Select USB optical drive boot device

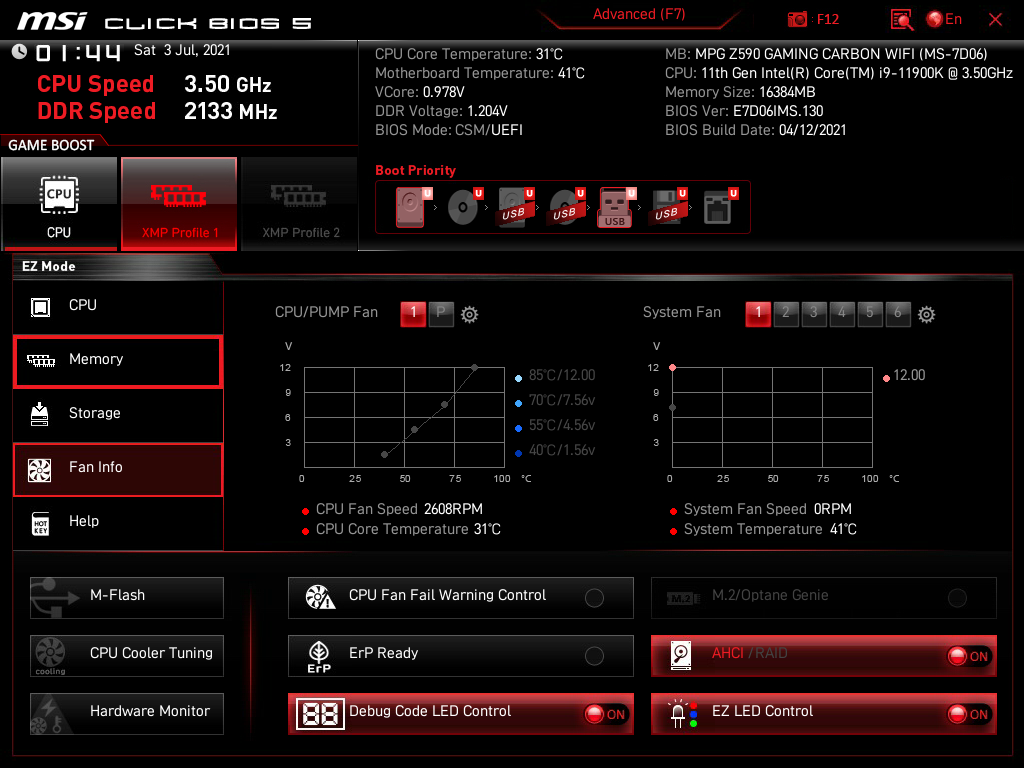click(x=566, y=207)
